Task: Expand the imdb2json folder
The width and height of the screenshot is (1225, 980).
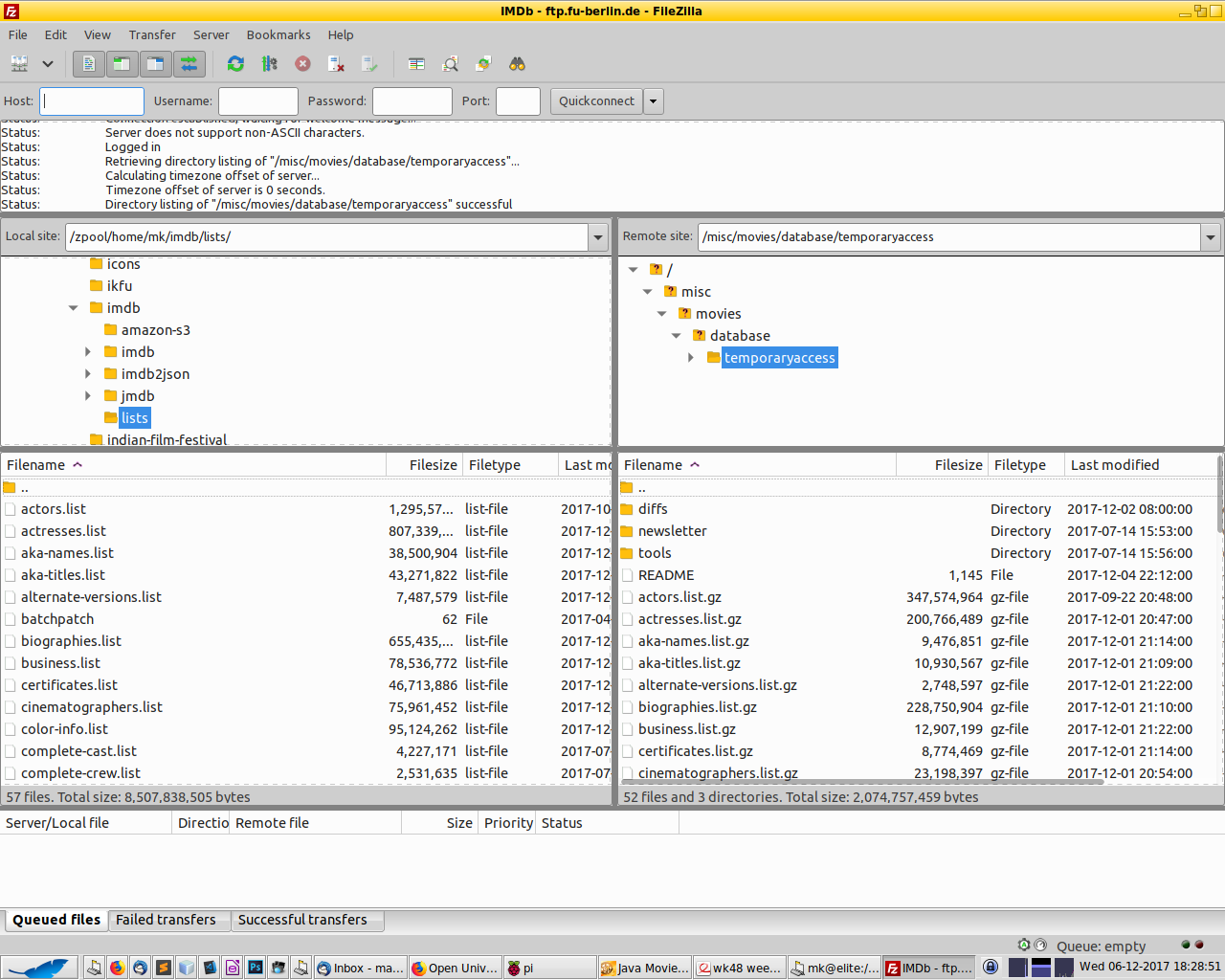Action: [88, 374]
